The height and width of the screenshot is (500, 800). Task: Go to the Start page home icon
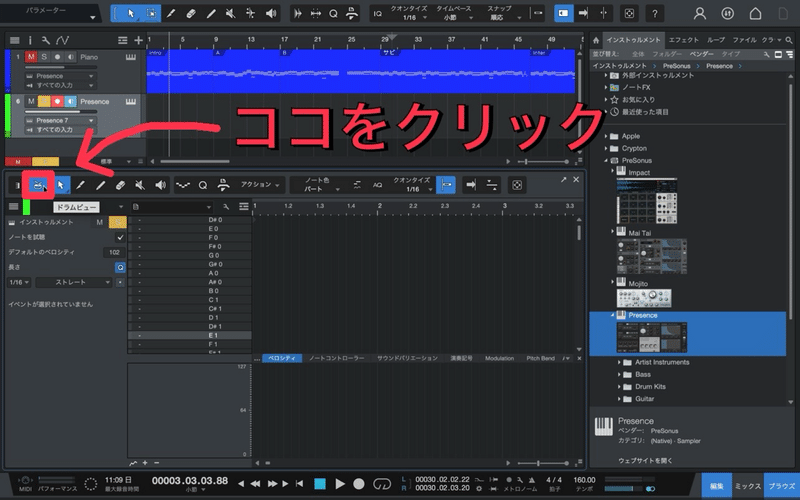click(x=755, y=14)
